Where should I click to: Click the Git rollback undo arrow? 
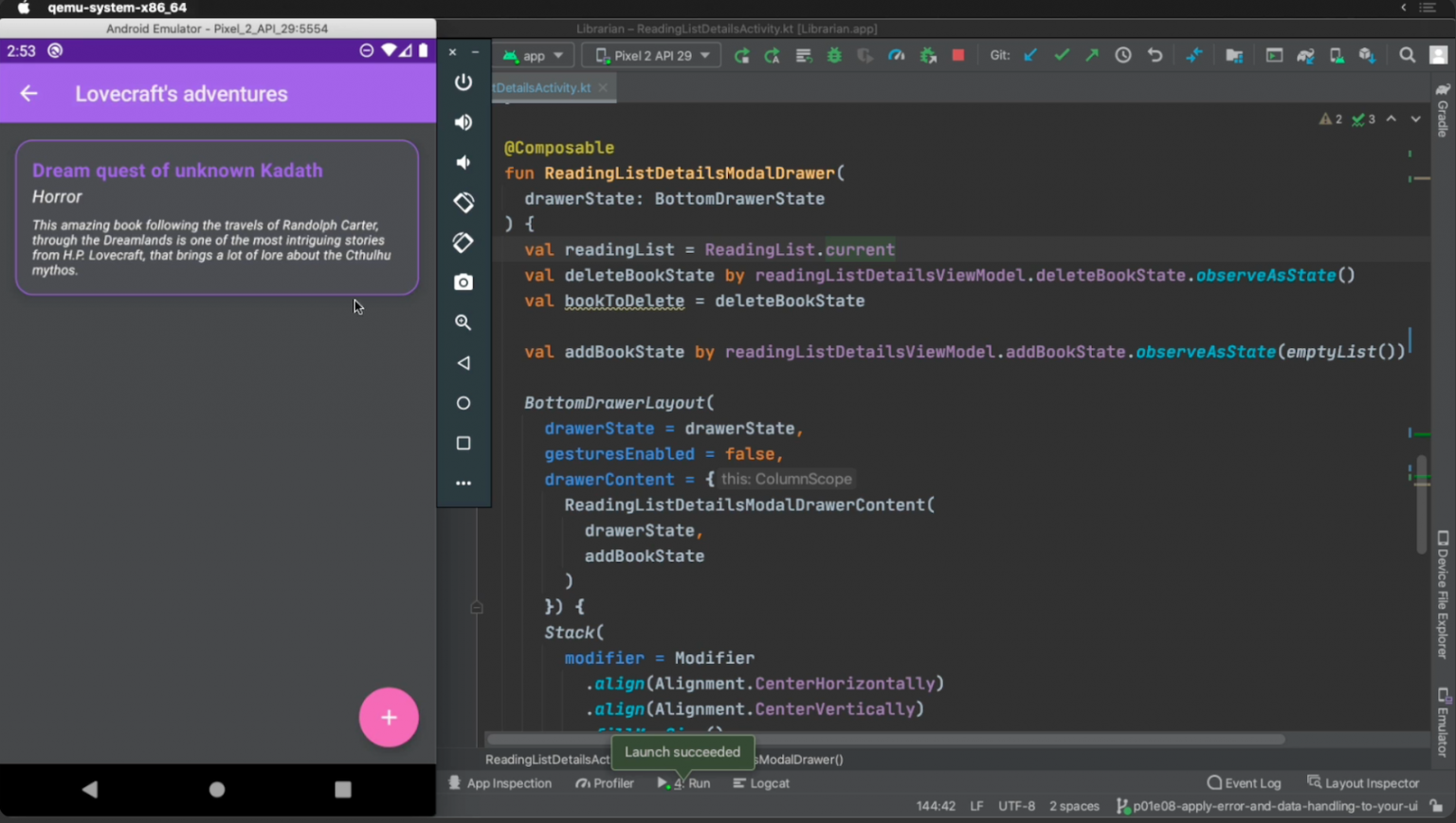click(x=1155, y=56)
